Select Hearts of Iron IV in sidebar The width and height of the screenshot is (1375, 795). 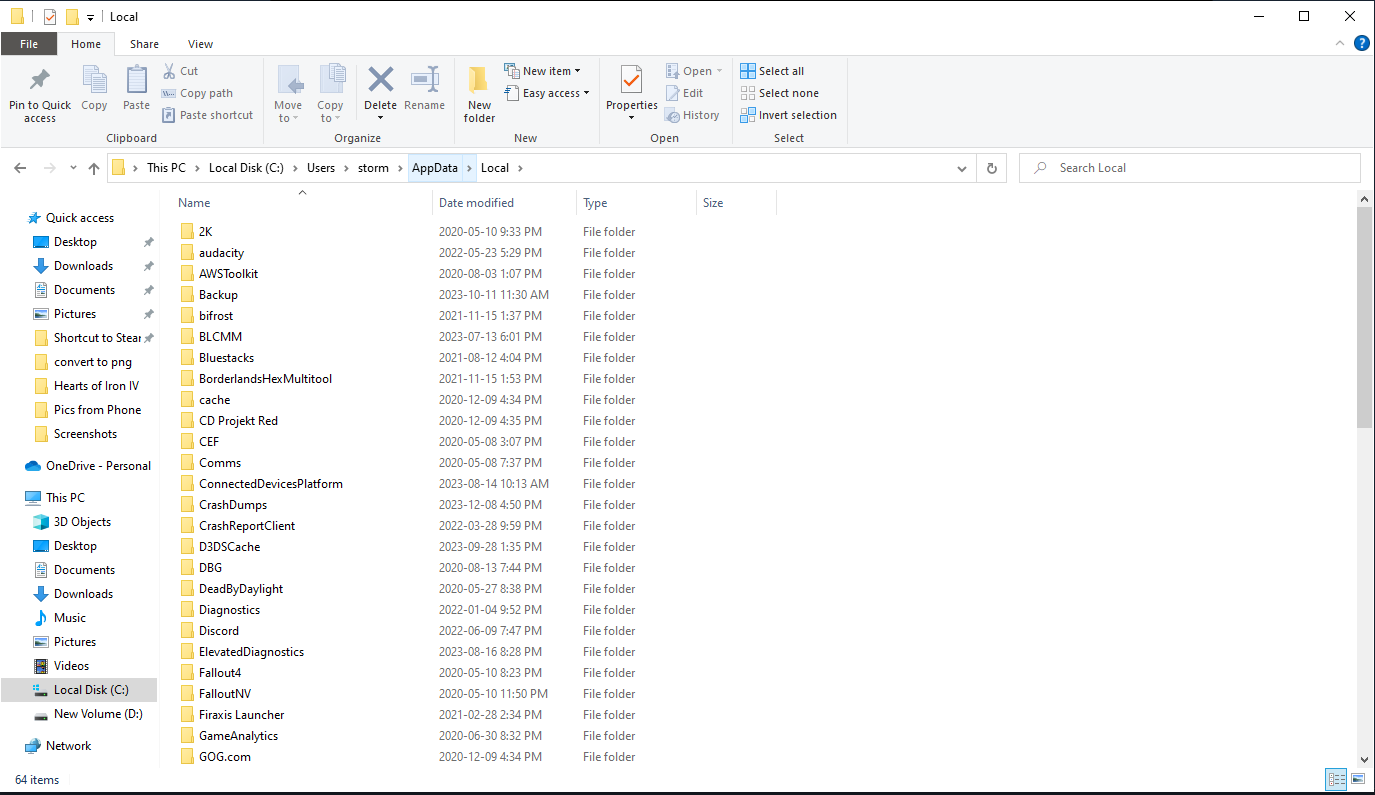click(x=96, y=386)
